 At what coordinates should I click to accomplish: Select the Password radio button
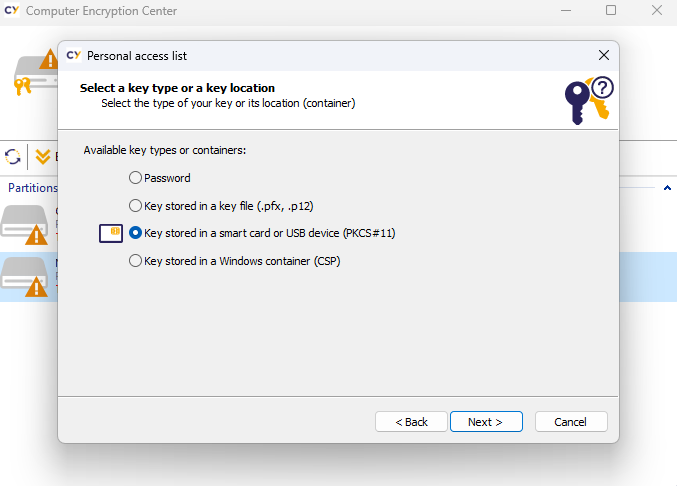pyautogui.click(x=136, y=178)
